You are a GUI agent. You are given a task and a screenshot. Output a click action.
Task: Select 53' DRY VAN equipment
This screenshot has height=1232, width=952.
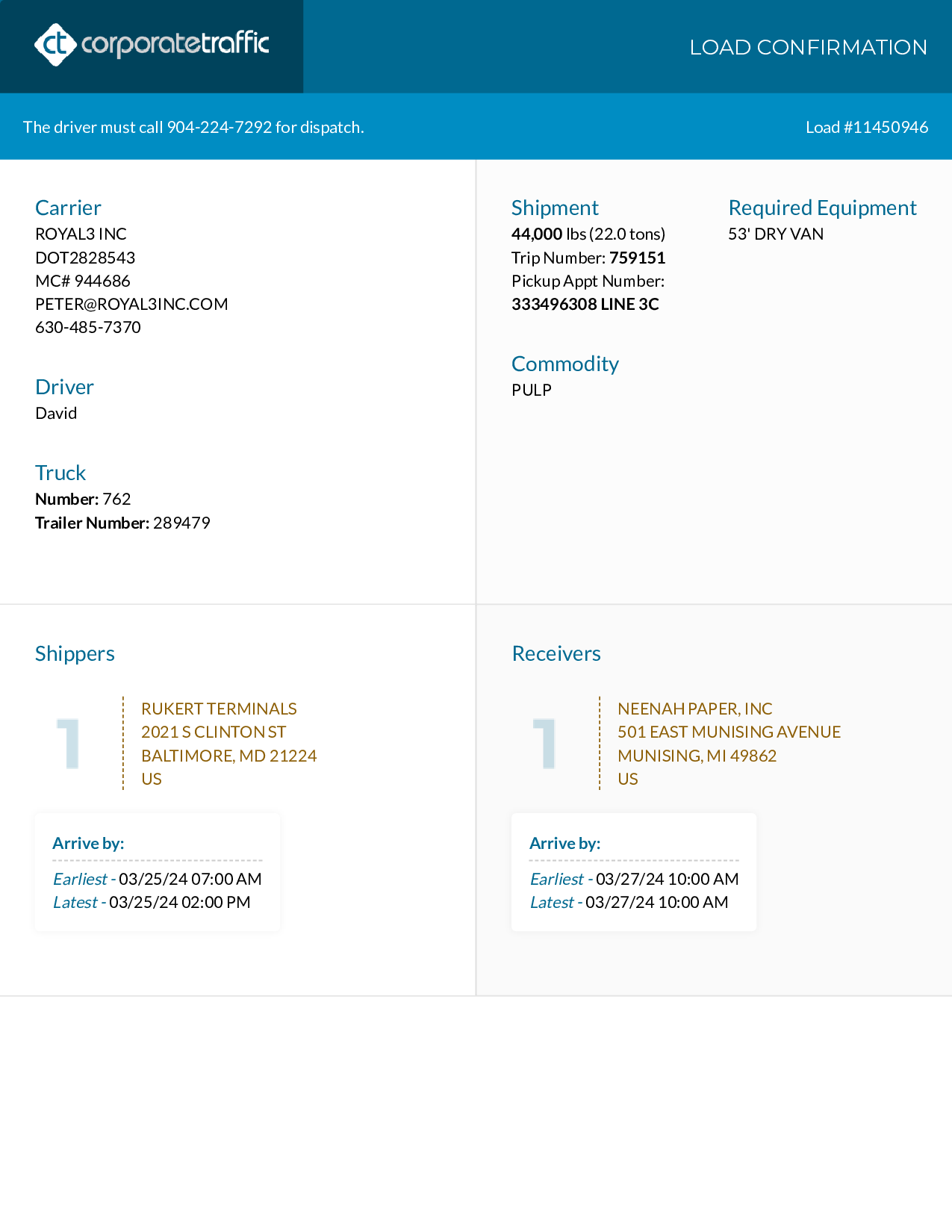click(776, 234)
